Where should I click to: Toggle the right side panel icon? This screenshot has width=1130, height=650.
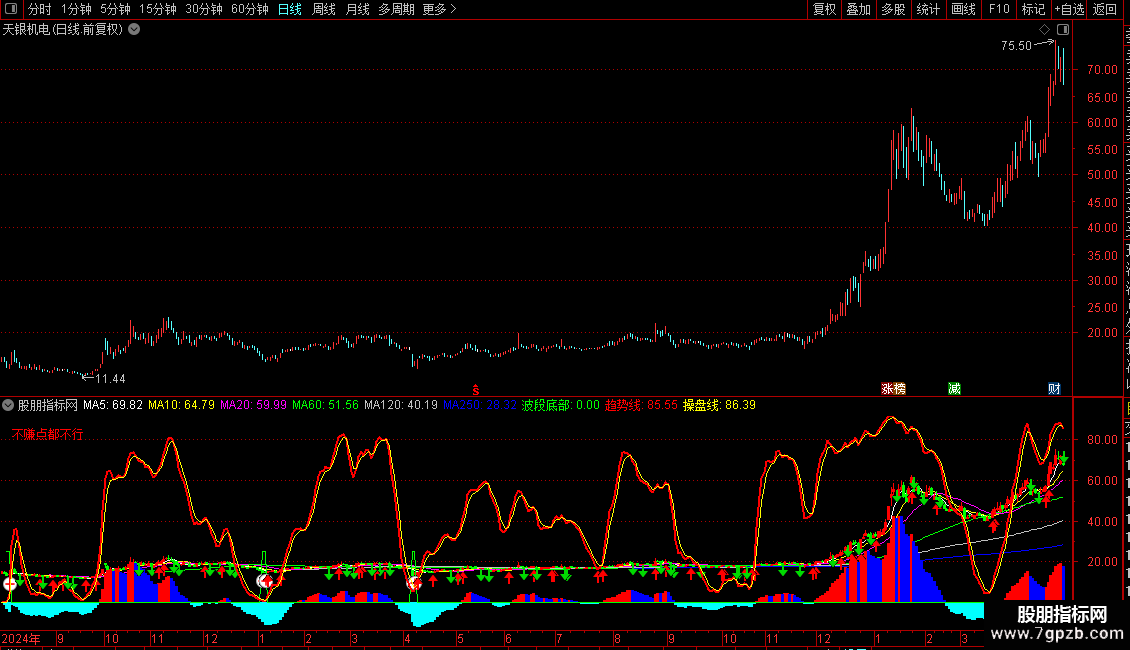point(1063,30)
